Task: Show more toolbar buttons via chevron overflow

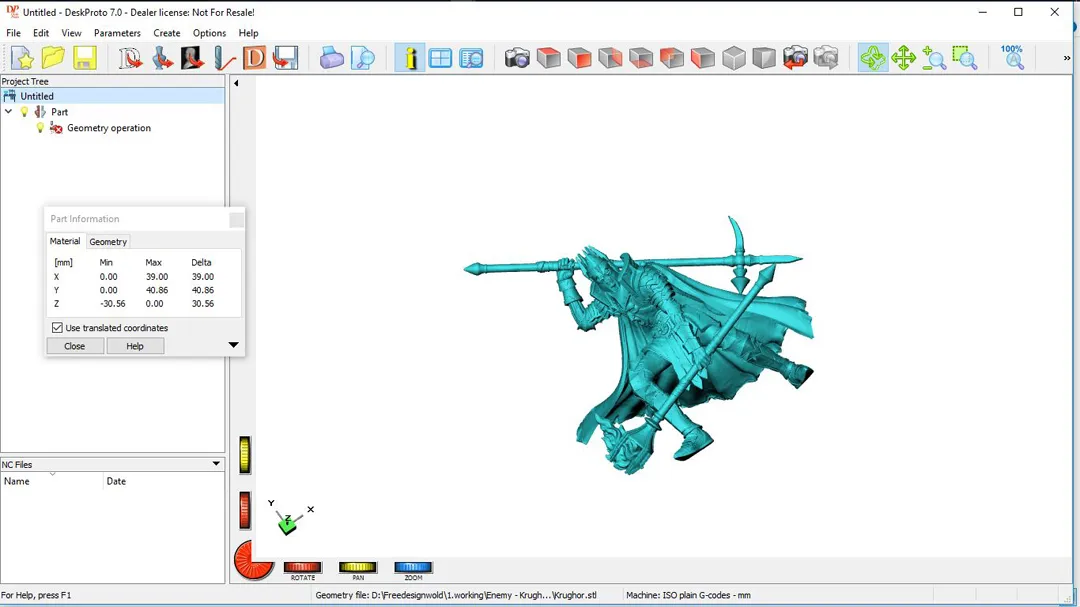Action: [x=1067, y=58]
